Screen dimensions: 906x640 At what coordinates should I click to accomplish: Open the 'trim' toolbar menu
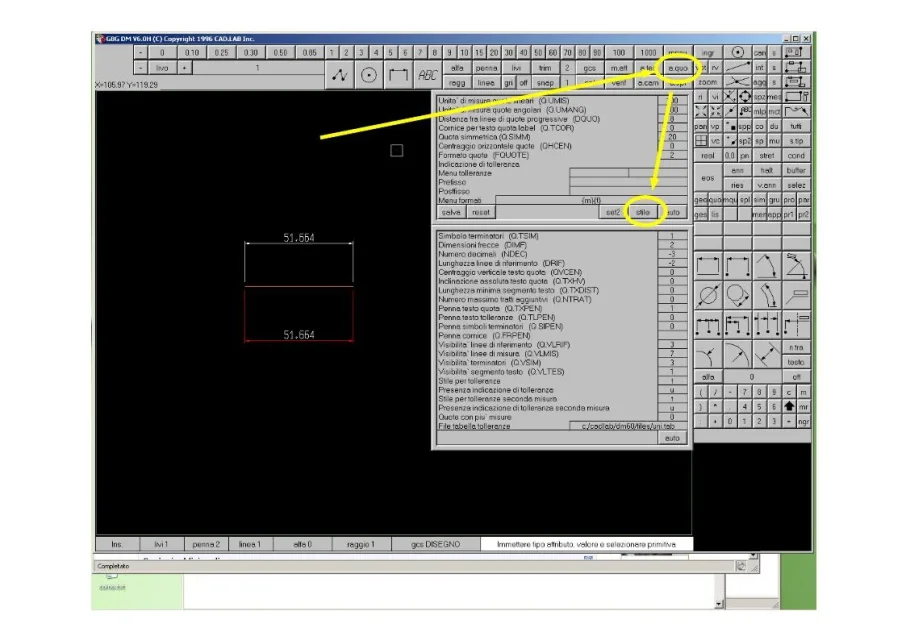pyautogui.click(x=545, y=68)
